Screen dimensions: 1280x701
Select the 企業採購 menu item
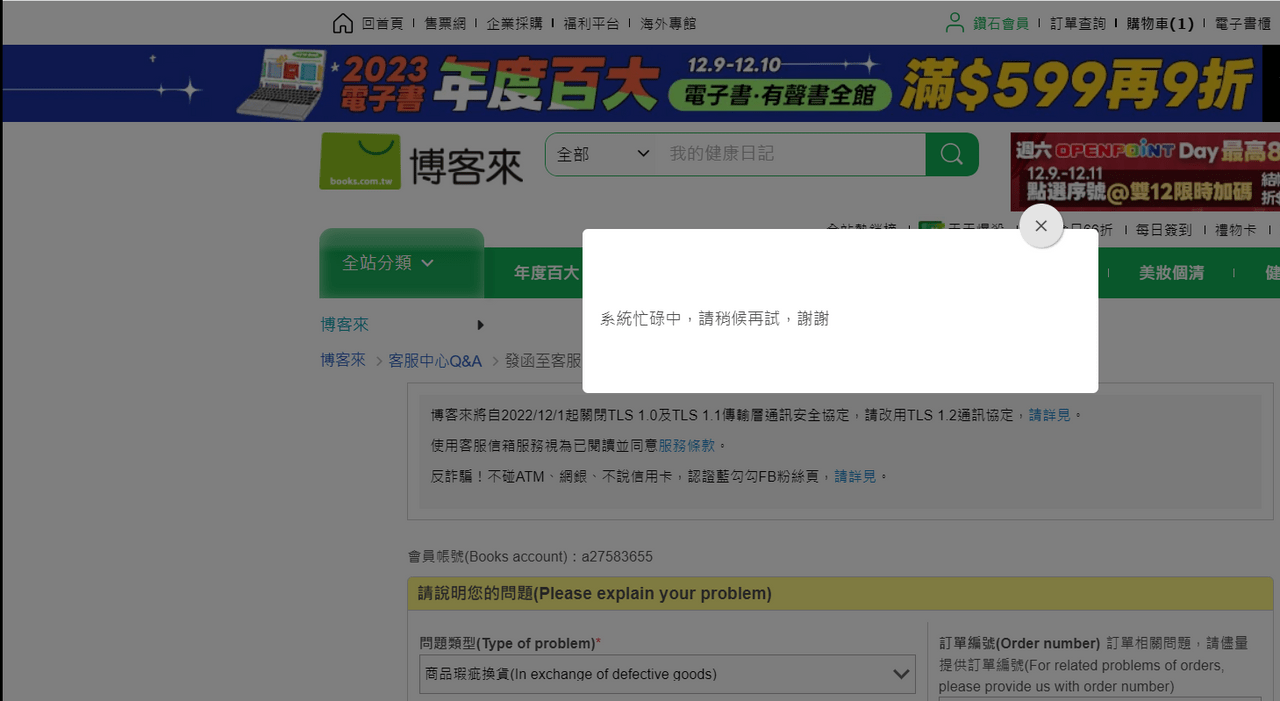tap(515, 22)
